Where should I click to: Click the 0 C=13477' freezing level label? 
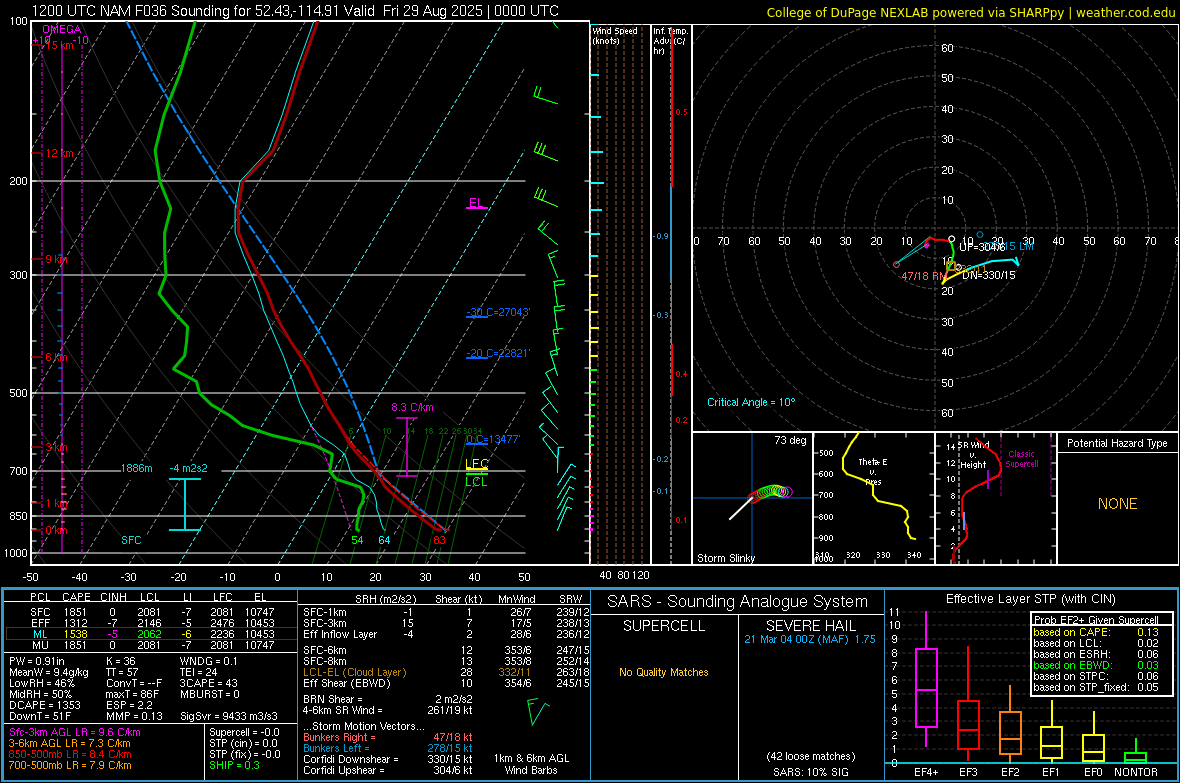493,440
